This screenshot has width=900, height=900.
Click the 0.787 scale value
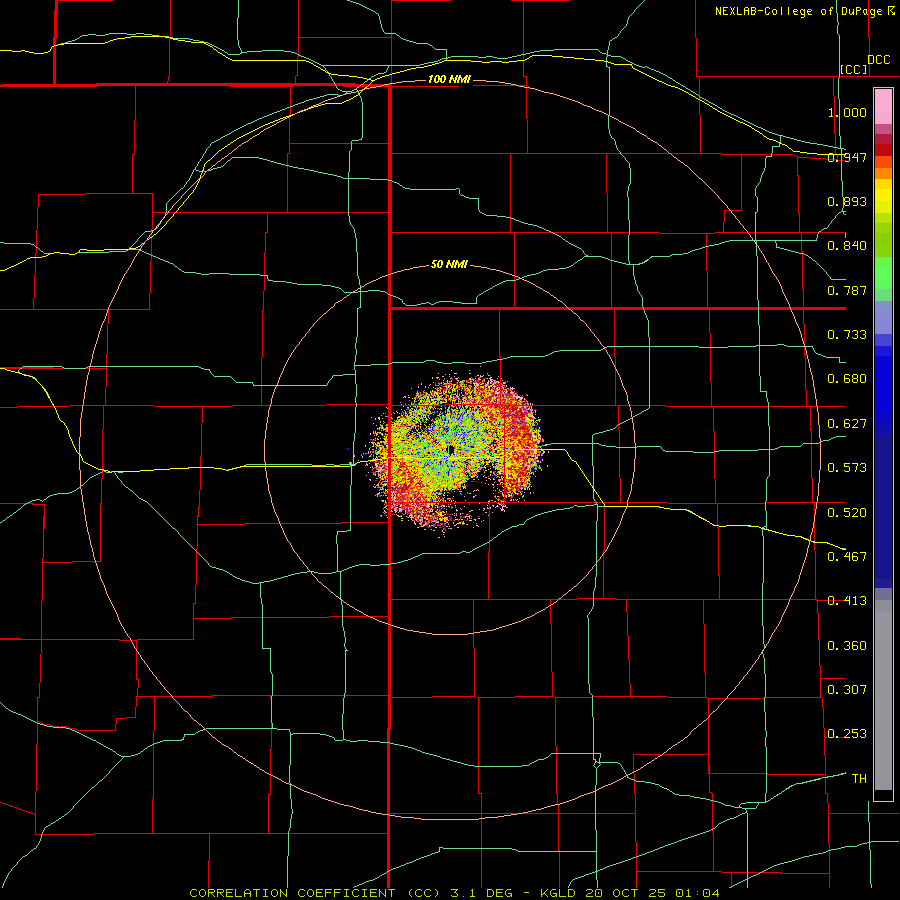click(x=847, y=290)
